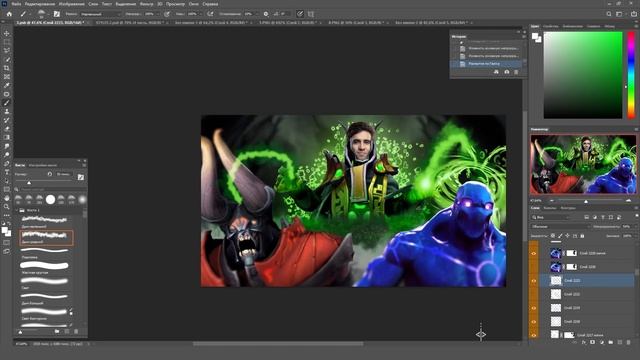
Task: Select the Lasso tool
Action: click(x=7, y=51)
